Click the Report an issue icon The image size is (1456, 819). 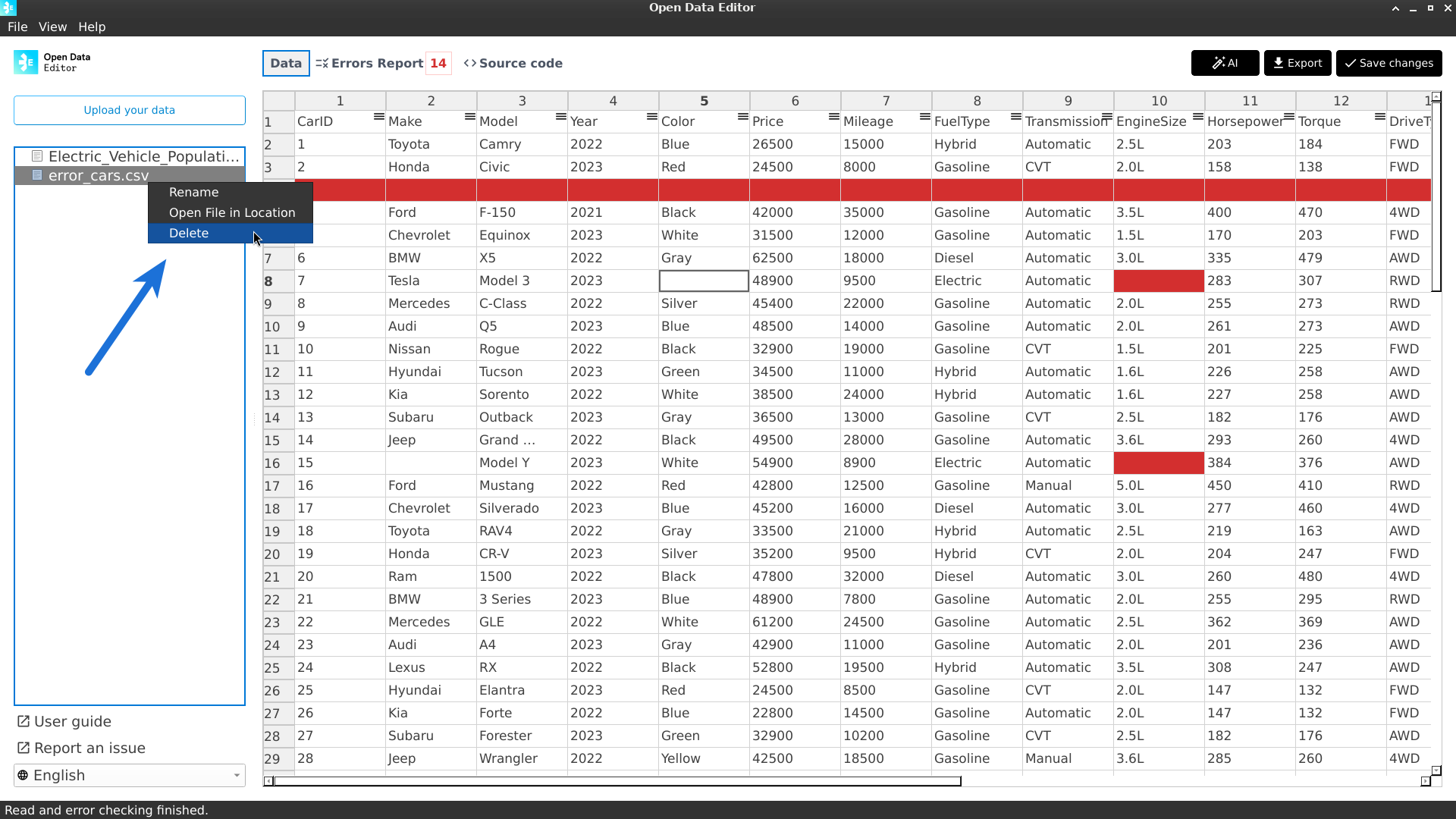point(23,748)
